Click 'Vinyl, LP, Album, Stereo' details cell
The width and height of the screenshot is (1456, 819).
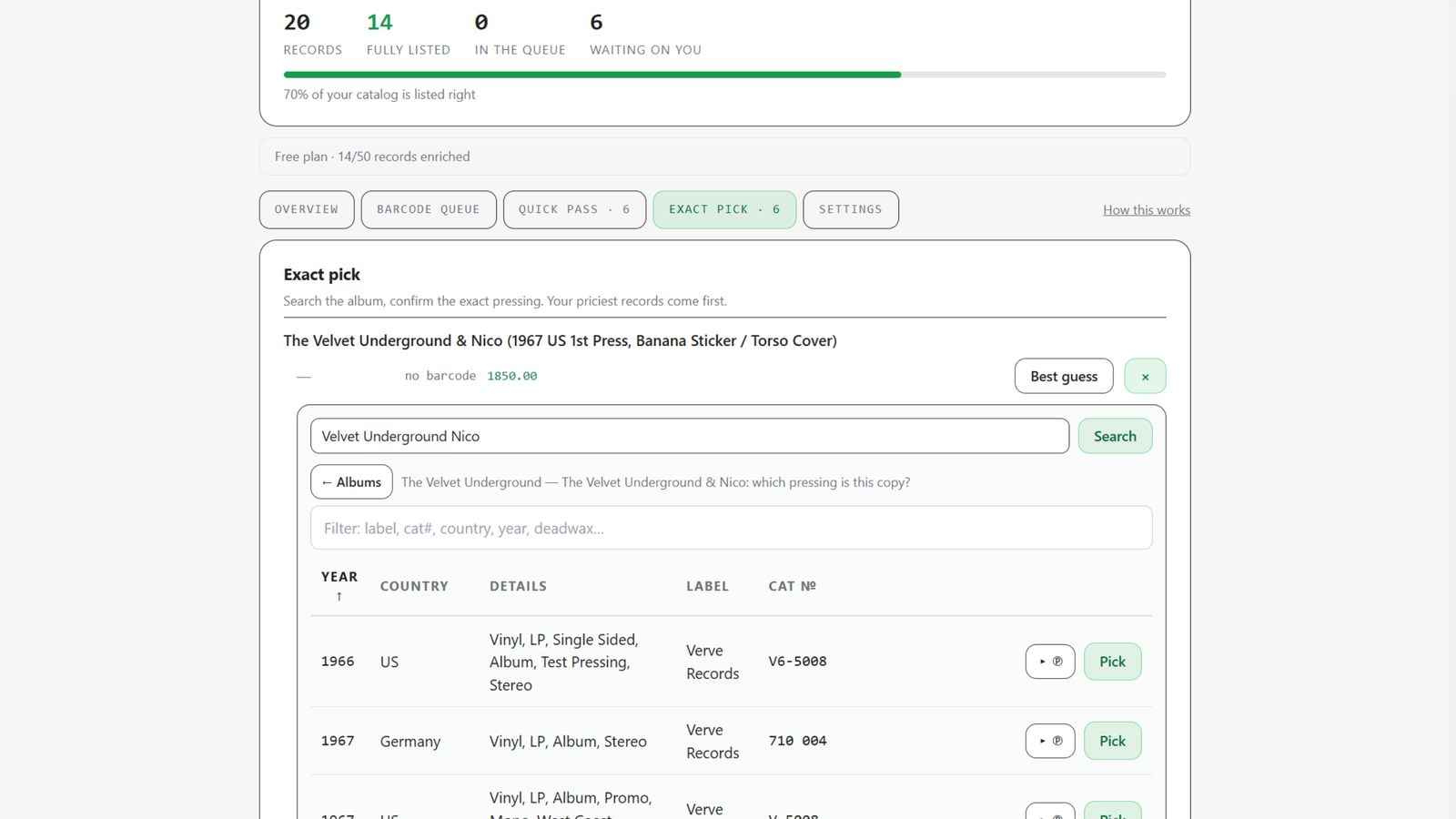[568, 742]
